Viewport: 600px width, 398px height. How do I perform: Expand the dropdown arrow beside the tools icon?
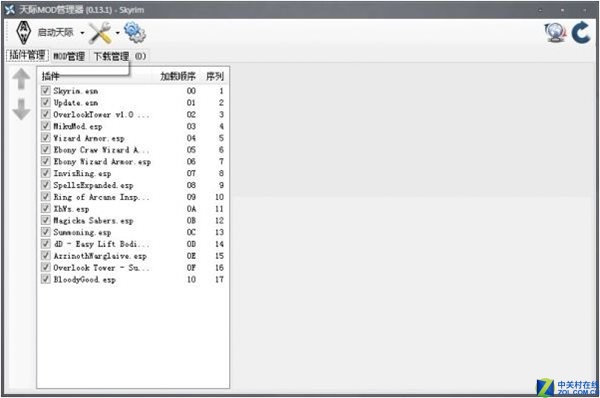117,33
